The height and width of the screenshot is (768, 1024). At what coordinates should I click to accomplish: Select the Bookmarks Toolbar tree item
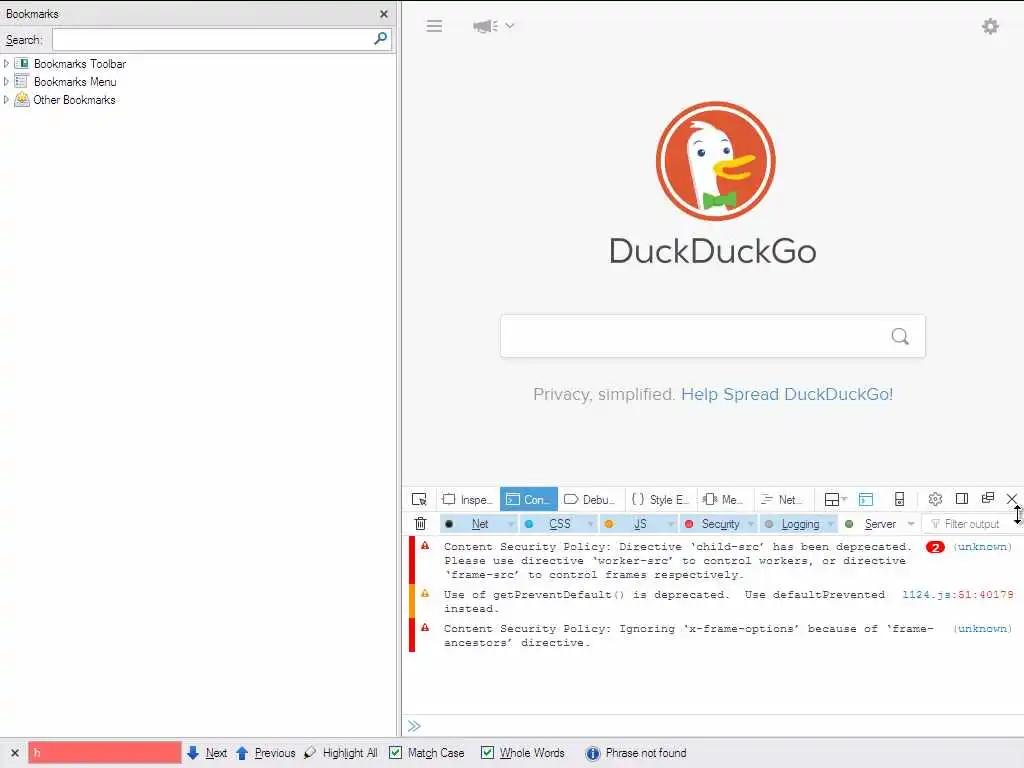[80, 64]
